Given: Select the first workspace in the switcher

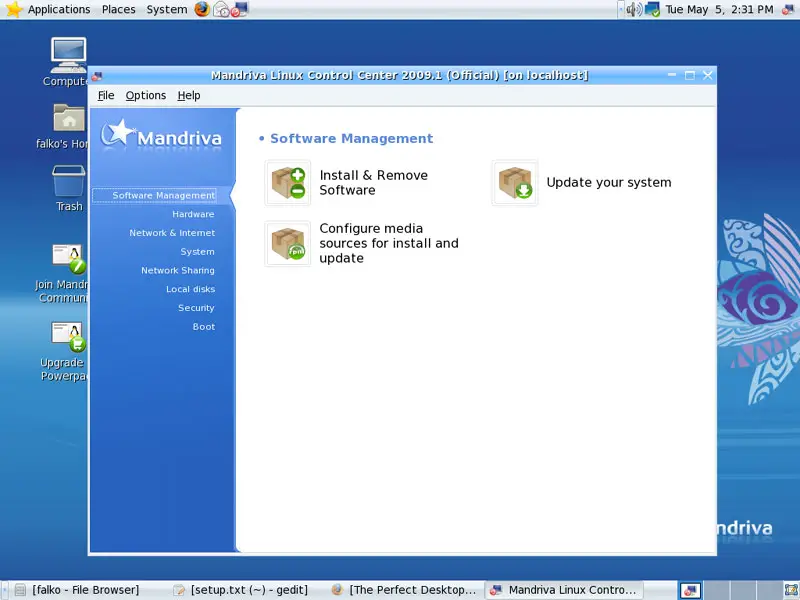Looking at the screenshot, I should [x=690, y=590].
